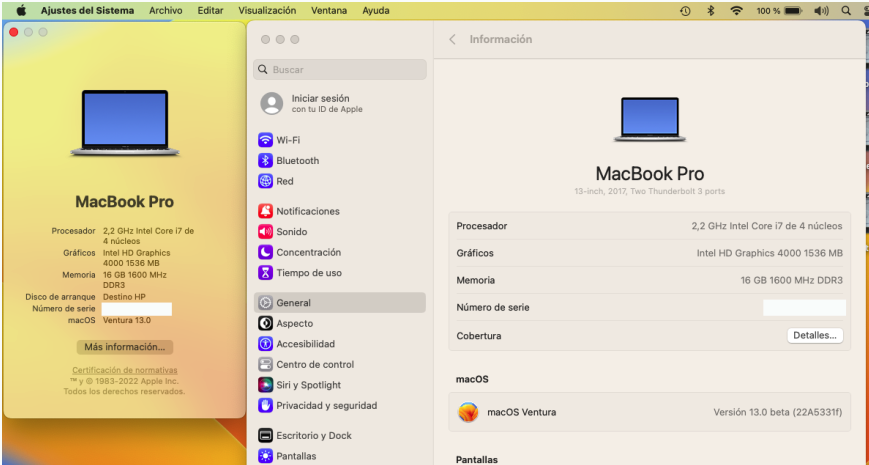Open the Time Machine menu bar status

coord(685,10)
